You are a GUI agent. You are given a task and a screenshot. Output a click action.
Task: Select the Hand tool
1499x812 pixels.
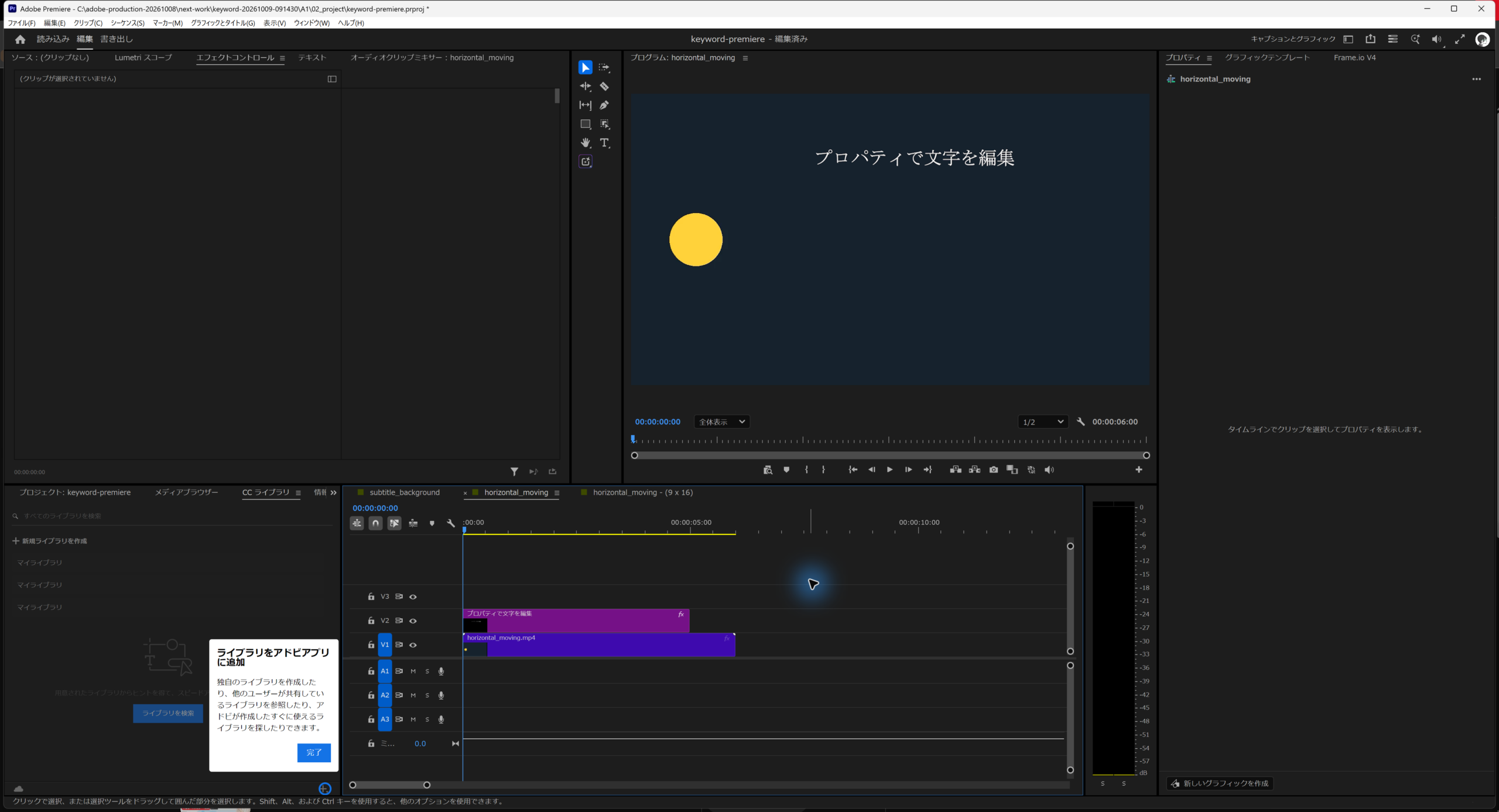point(585,143)
